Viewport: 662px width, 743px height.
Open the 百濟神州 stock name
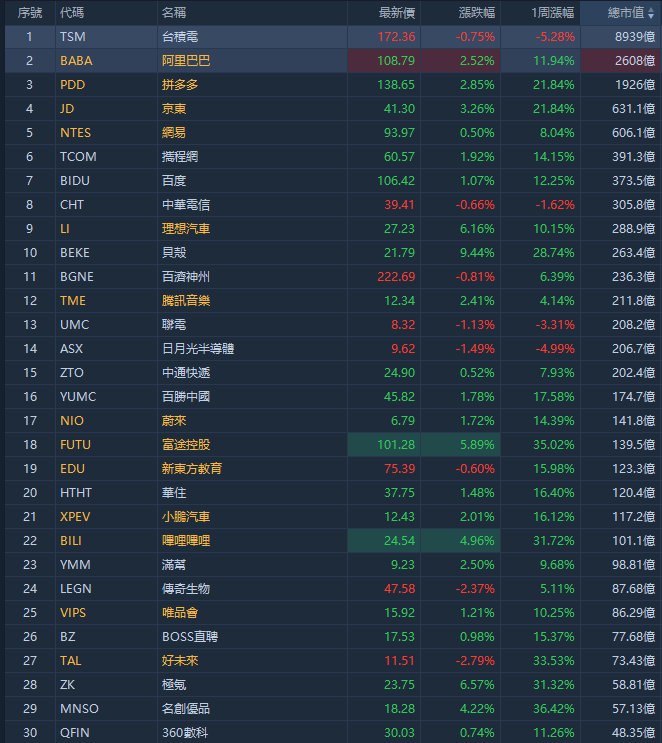pos(186,277)
